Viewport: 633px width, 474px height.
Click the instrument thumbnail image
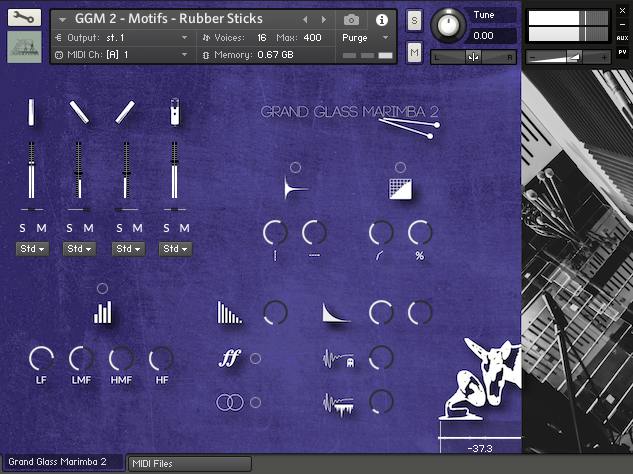pos(24,47)
